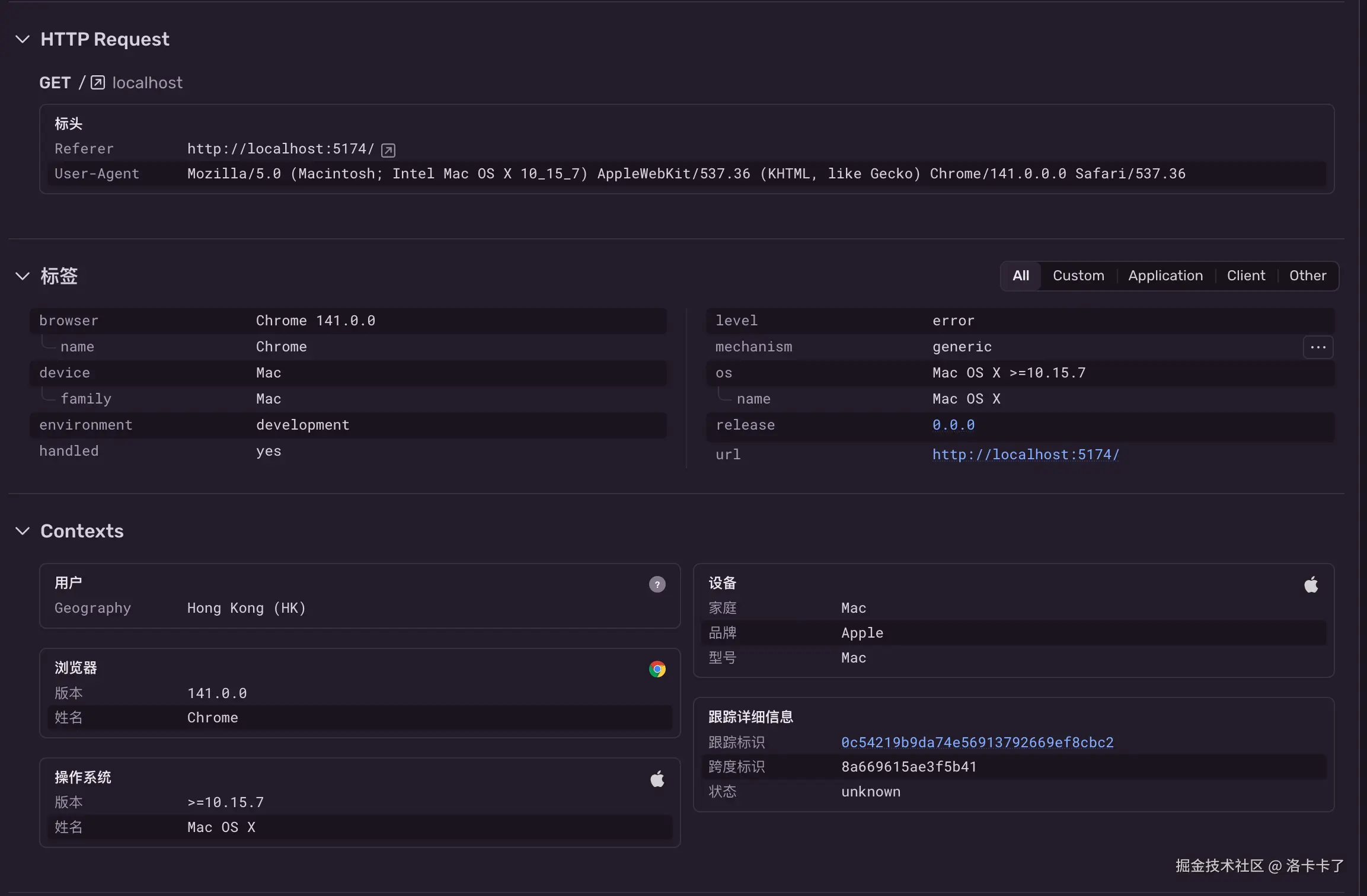Click the Apple logo in 设备 card
This screenshot has height=896, width=1367.
tap(1311, 585)
